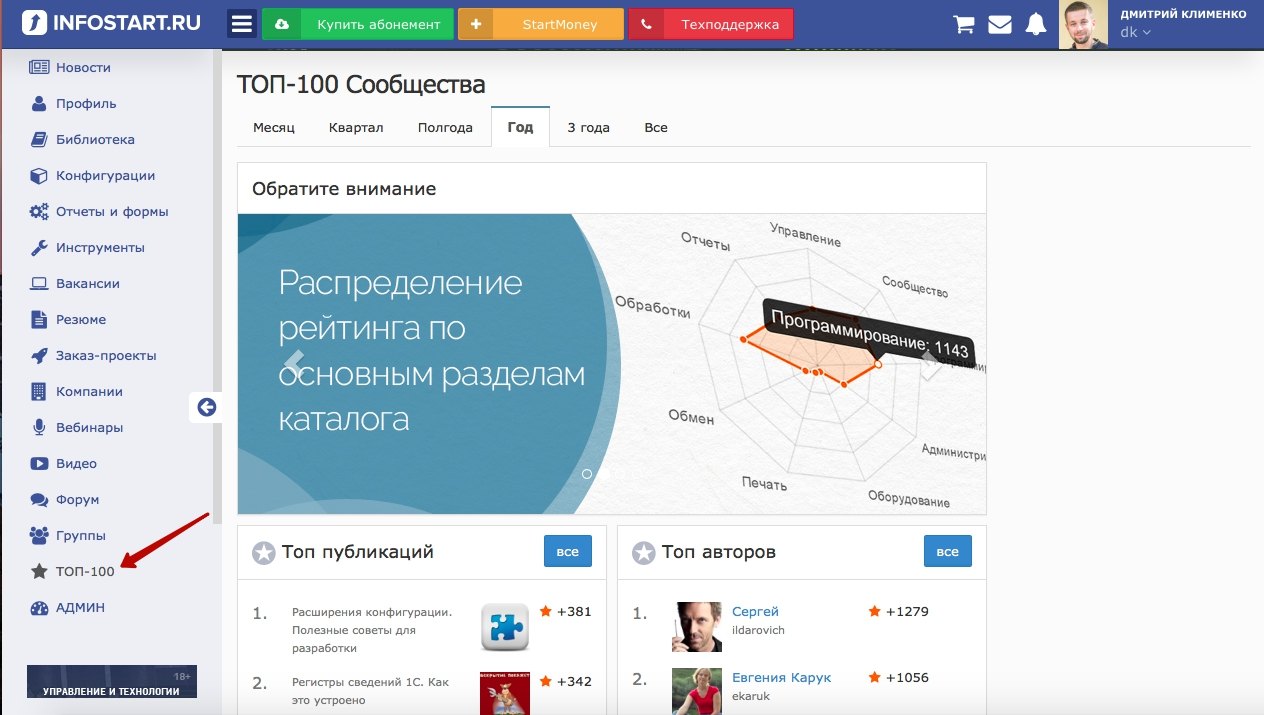Click the ekaruk username text

(750, 696)
